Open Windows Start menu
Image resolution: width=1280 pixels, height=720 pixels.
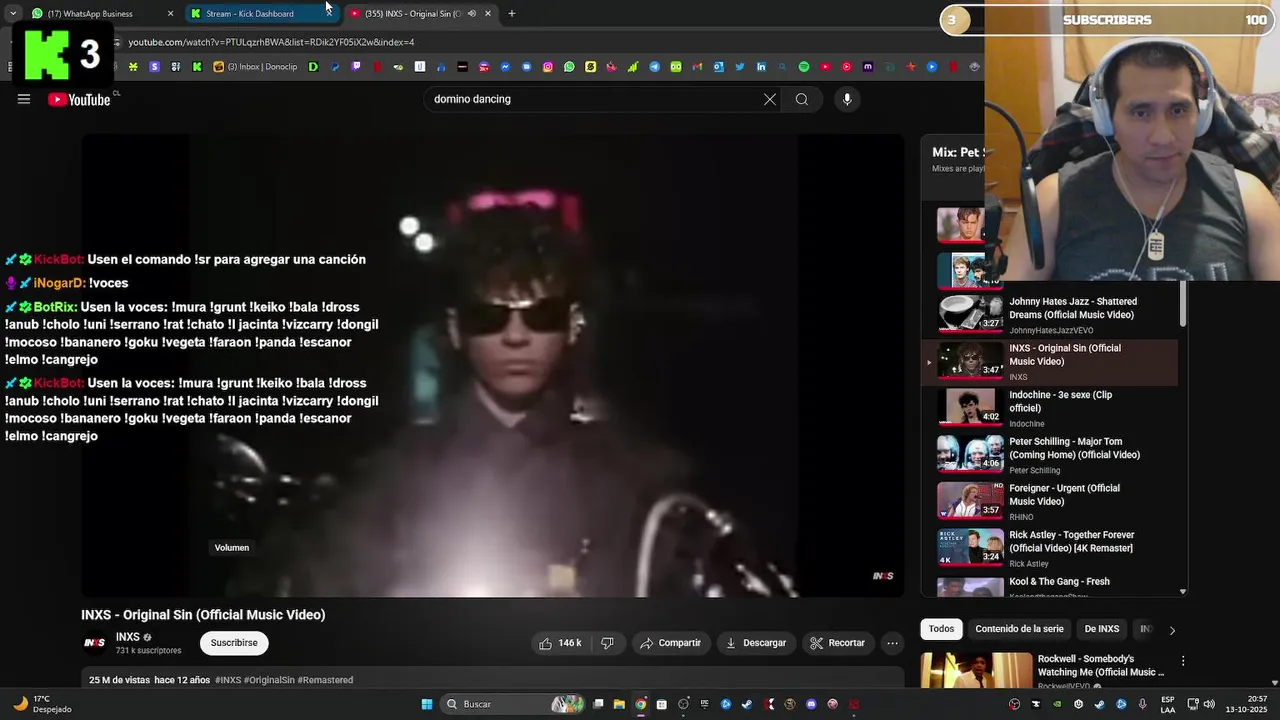point(427,704)
